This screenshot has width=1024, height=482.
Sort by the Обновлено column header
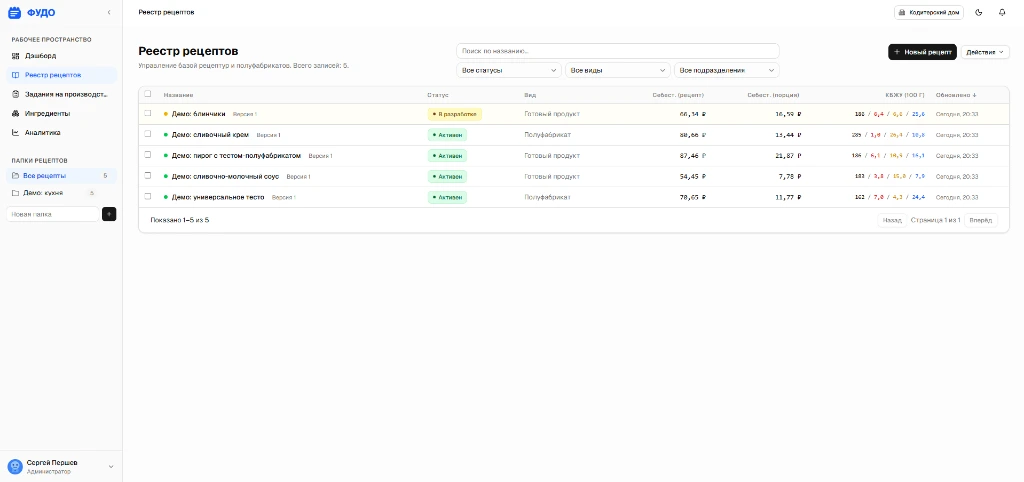[x=956, y=95]
